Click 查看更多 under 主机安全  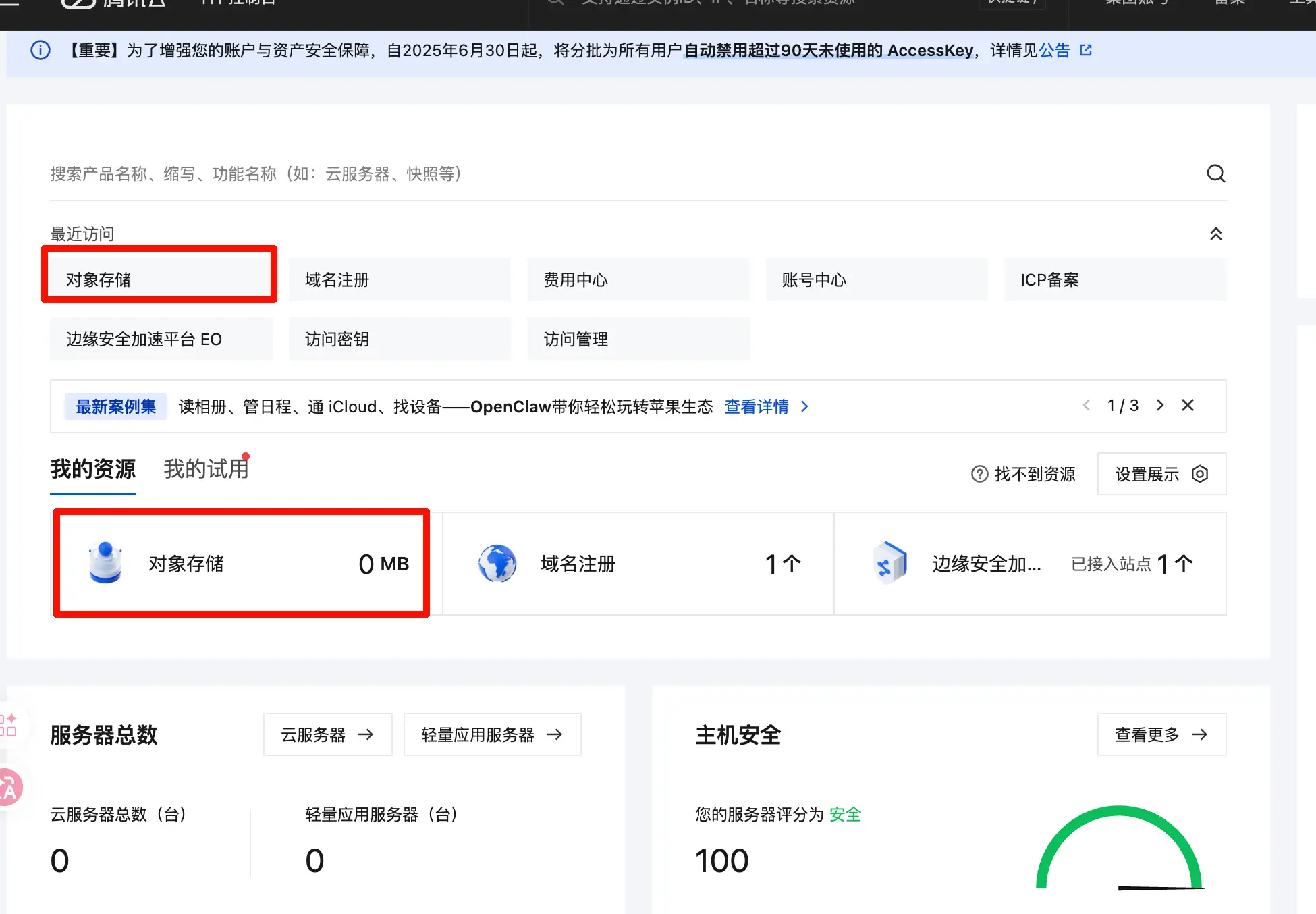point(1161,734)
